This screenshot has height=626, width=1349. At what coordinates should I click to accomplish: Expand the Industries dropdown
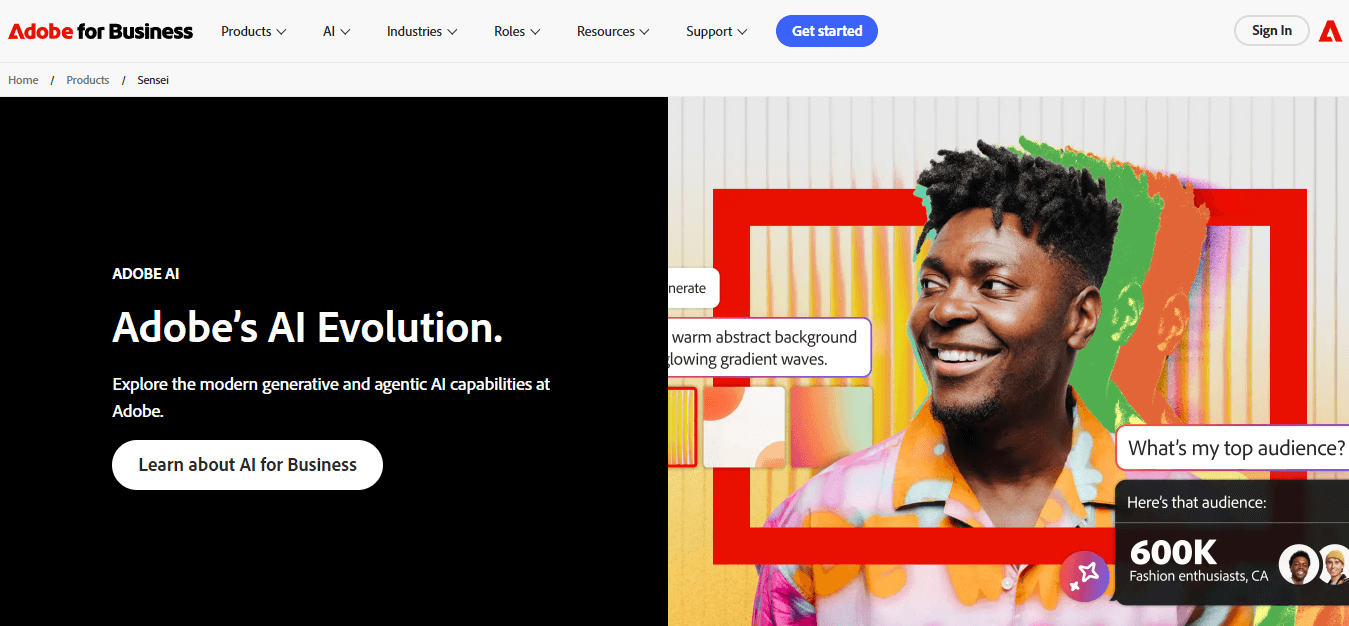tap(422, 31)
